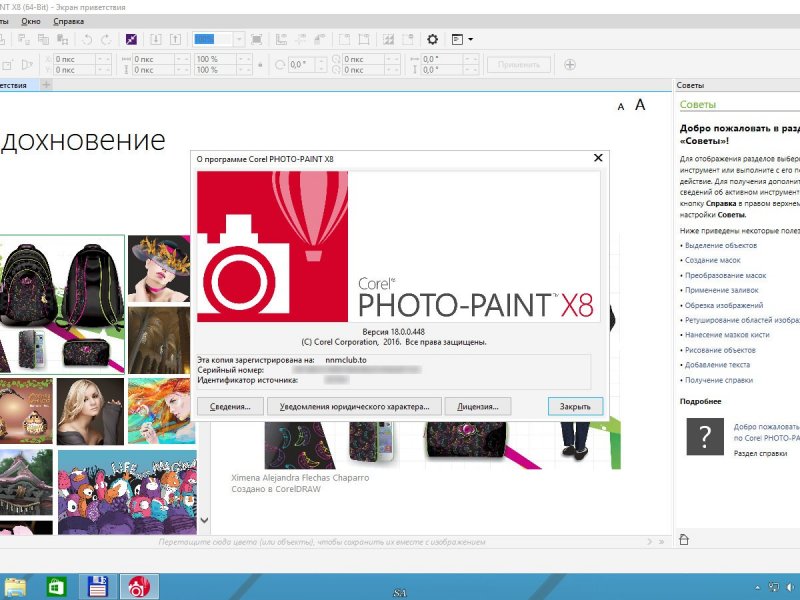Click the Закрыть button

click(575, 407)
